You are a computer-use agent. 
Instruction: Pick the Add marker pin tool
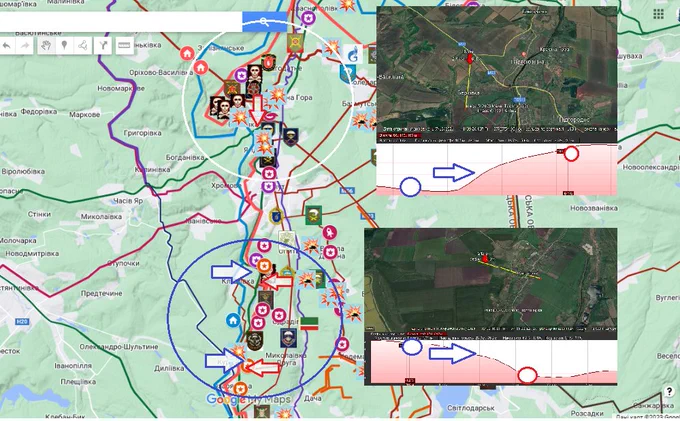coord(64,46)
